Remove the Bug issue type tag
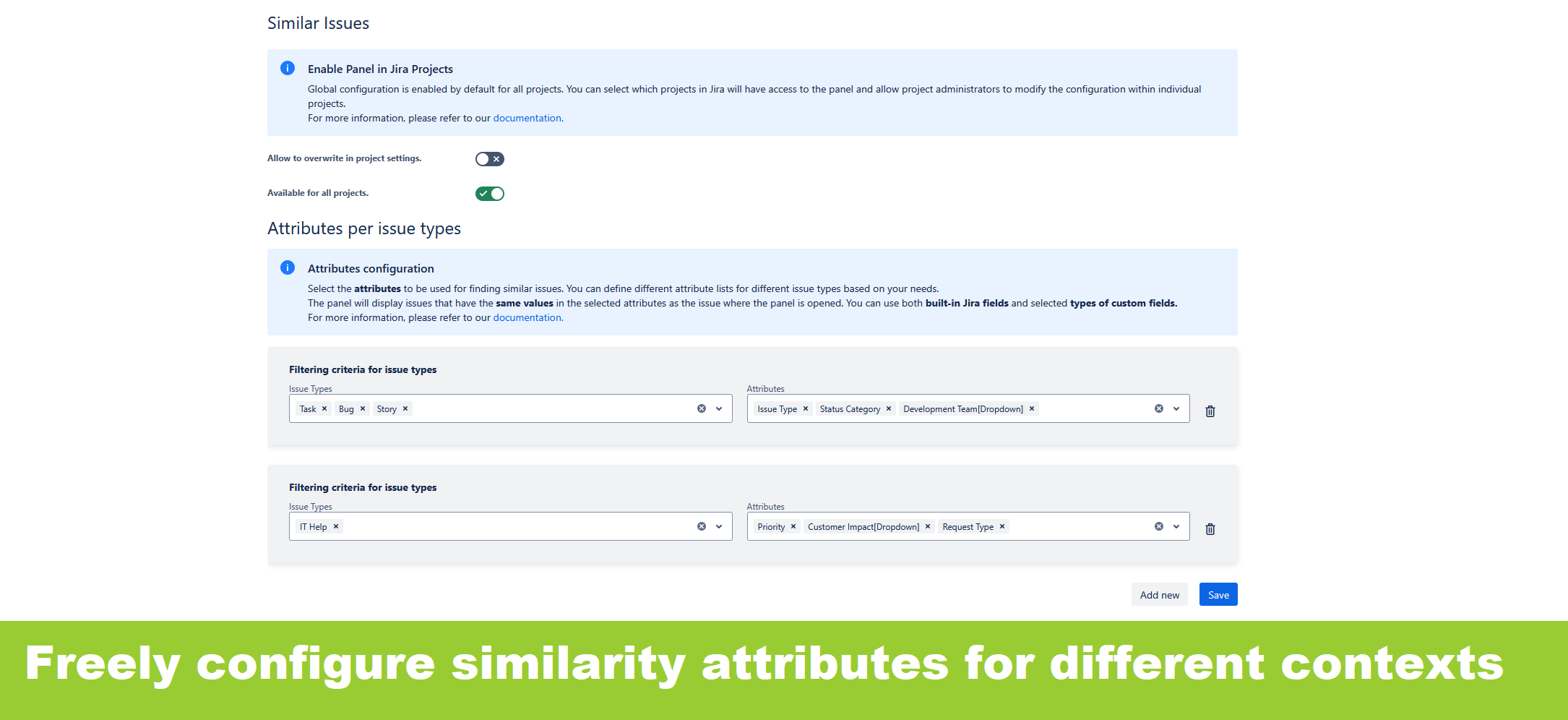 pos(363,408)
